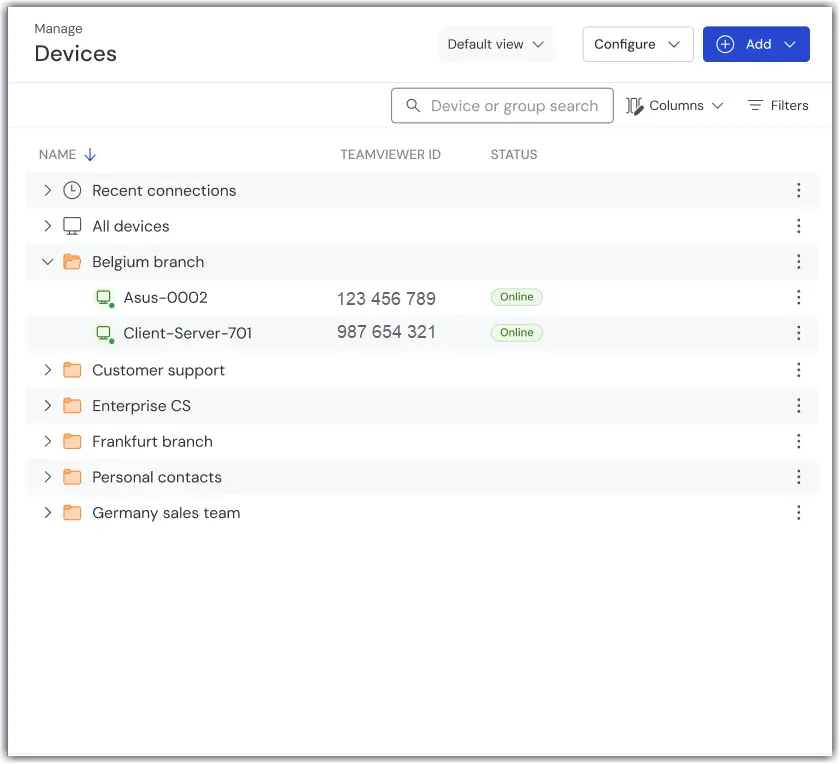Expand the Enterprise CS group
This screenshot has height=764, width=840.
click(x=48, y=406)
